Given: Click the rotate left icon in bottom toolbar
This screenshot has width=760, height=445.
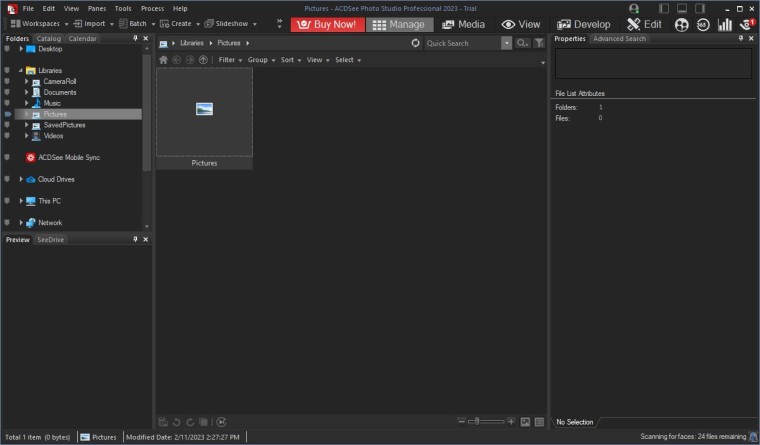Looking at the screenshot, I should pyautogui.click(x=176, y=422).
